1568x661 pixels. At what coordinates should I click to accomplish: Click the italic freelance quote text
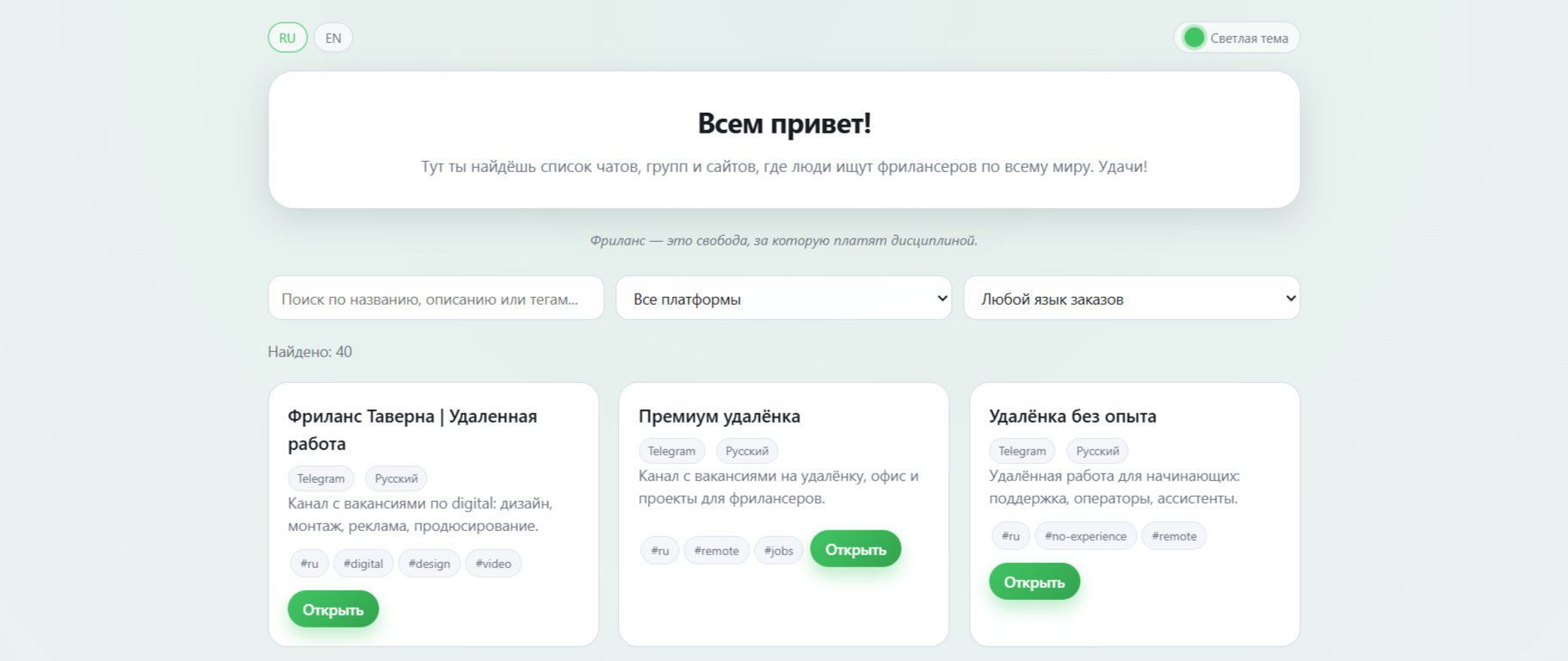pyautogui.click(x=784, y=240)
